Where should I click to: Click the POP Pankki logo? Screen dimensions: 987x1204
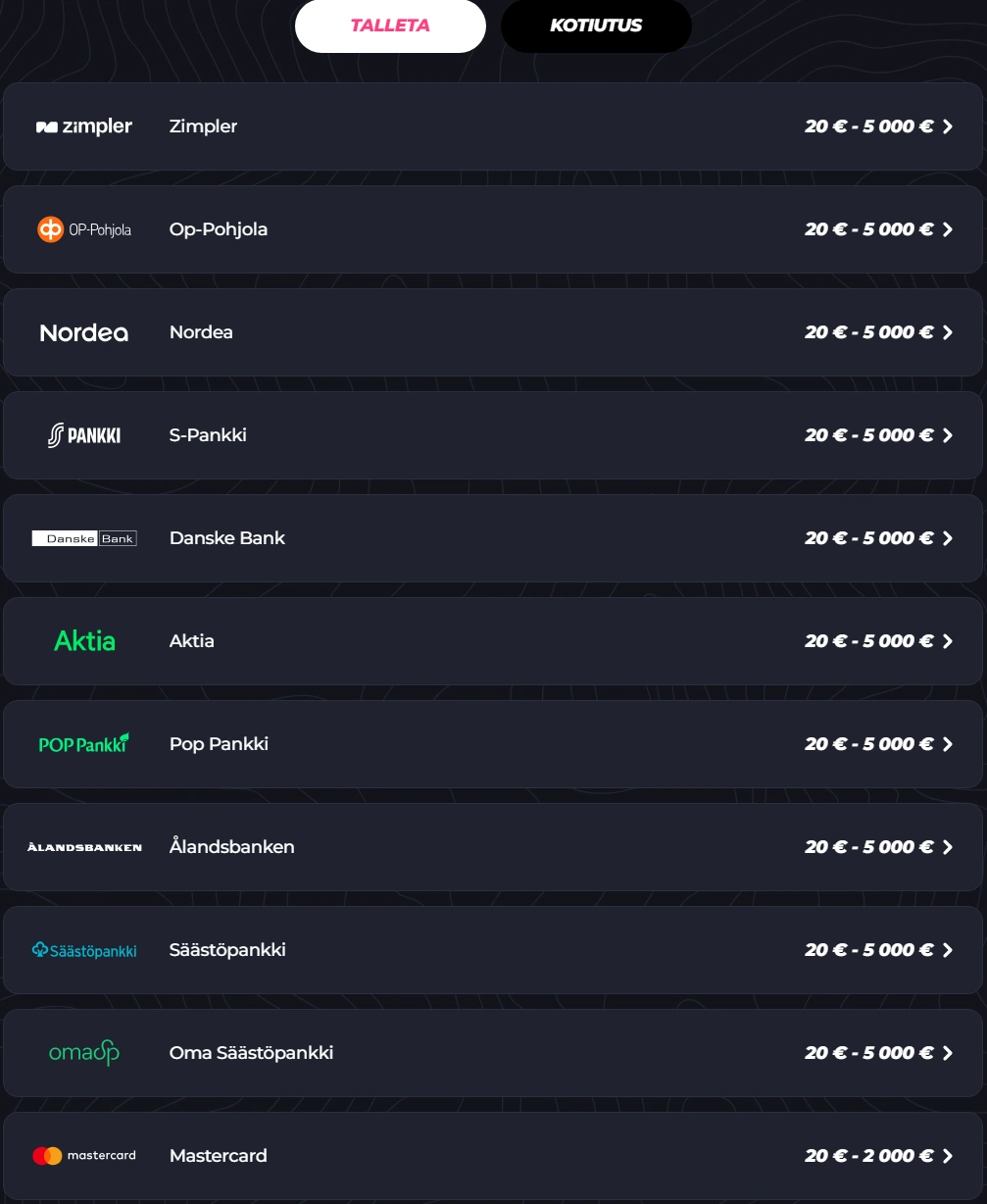(x=84, y=744)
